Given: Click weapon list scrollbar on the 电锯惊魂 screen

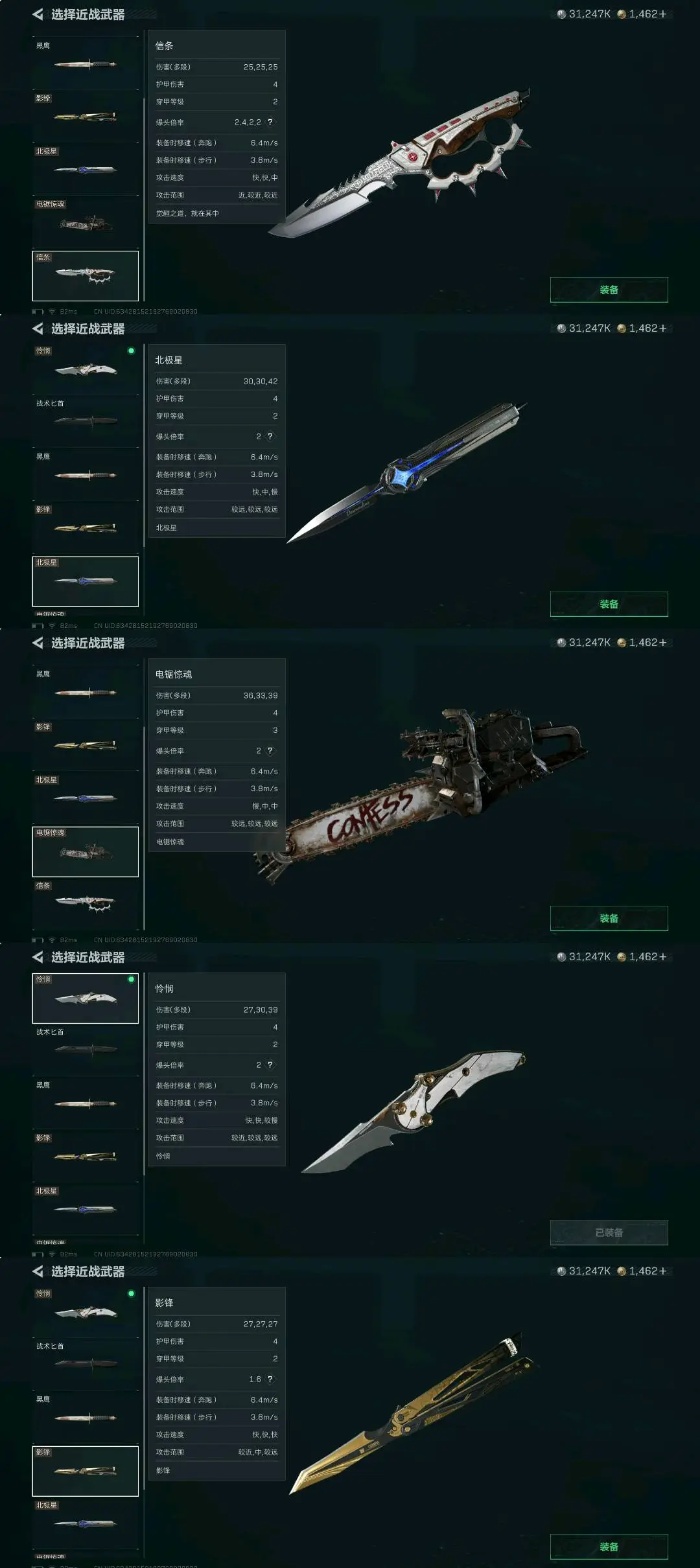Looking at the screenshot, I should pos(144,828).
